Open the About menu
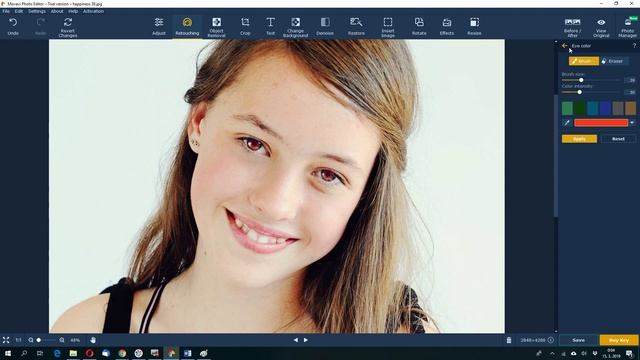 pyautogui.click(x=57, y=11)
